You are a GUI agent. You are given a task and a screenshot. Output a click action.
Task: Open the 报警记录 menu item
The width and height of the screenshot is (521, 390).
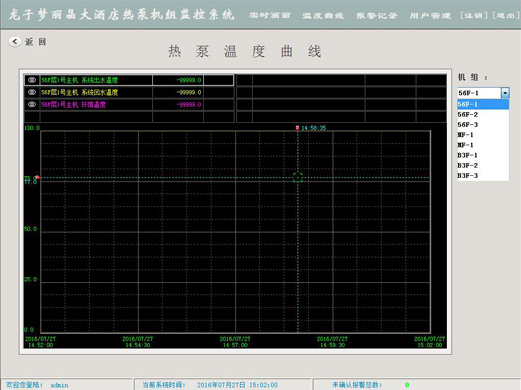[x=376, y=16]
